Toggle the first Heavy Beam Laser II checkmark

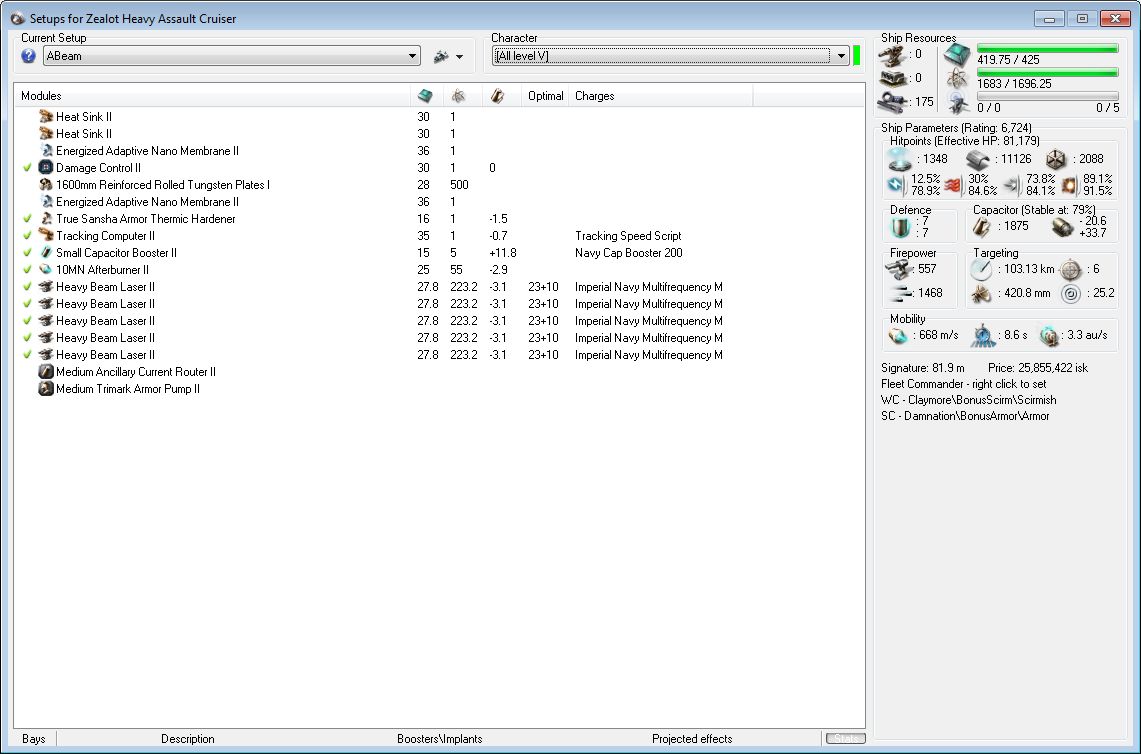(27, 287)
